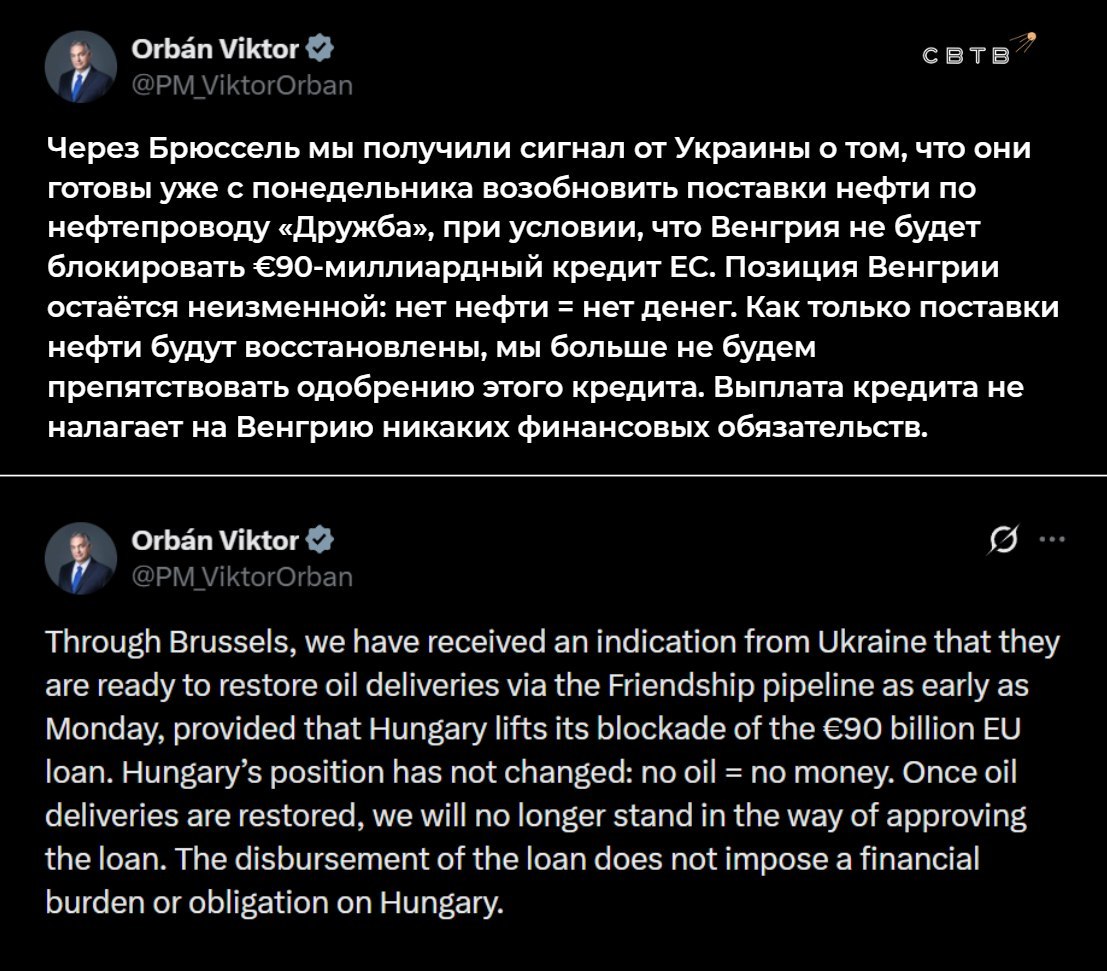Open the profile photo on the Russian tweet

81,66
